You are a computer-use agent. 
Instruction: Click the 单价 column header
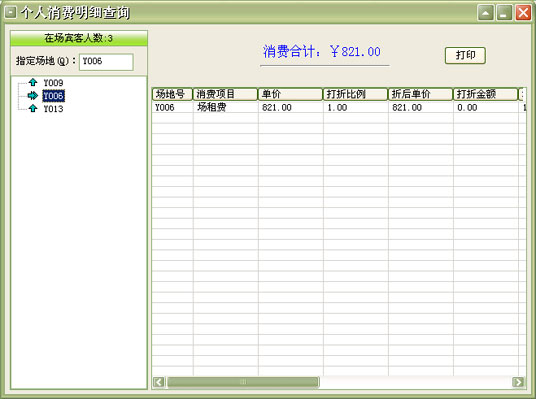(x=290, y=94)
